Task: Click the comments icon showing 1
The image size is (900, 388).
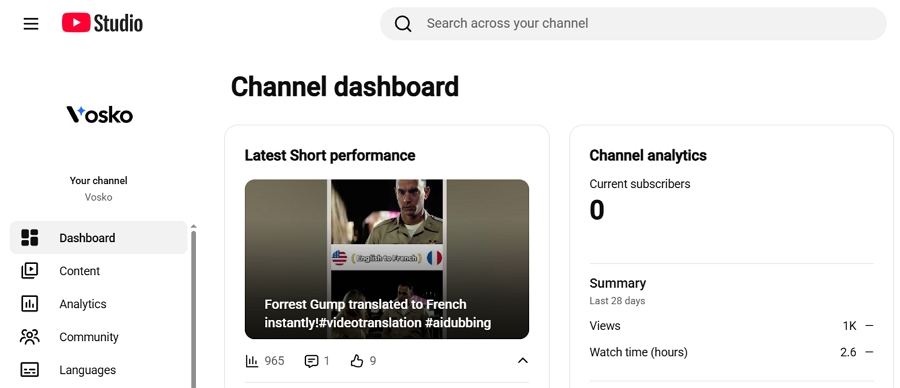Action: pyautogui.click(x=311, y=361)
